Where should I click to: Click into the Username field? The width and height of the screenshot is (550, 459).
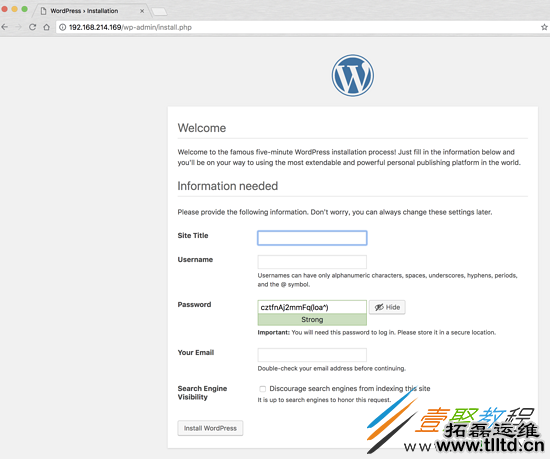pos(312,262)
